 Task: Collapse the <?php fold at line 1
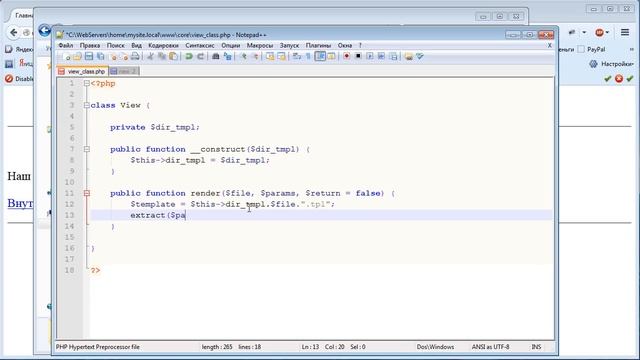pos(87,83)
